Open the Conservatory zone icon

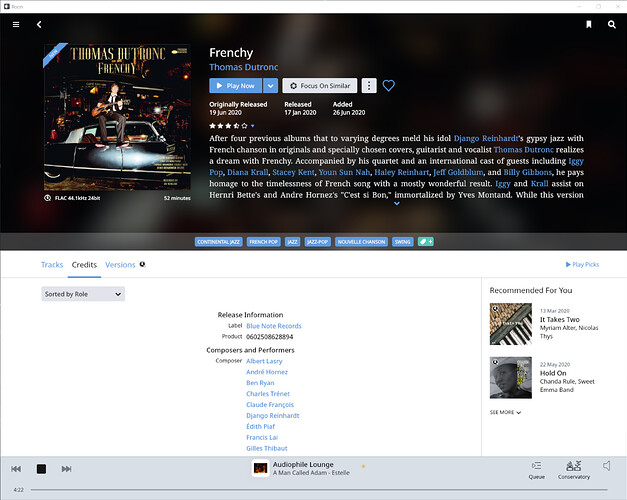coord(574,470)
